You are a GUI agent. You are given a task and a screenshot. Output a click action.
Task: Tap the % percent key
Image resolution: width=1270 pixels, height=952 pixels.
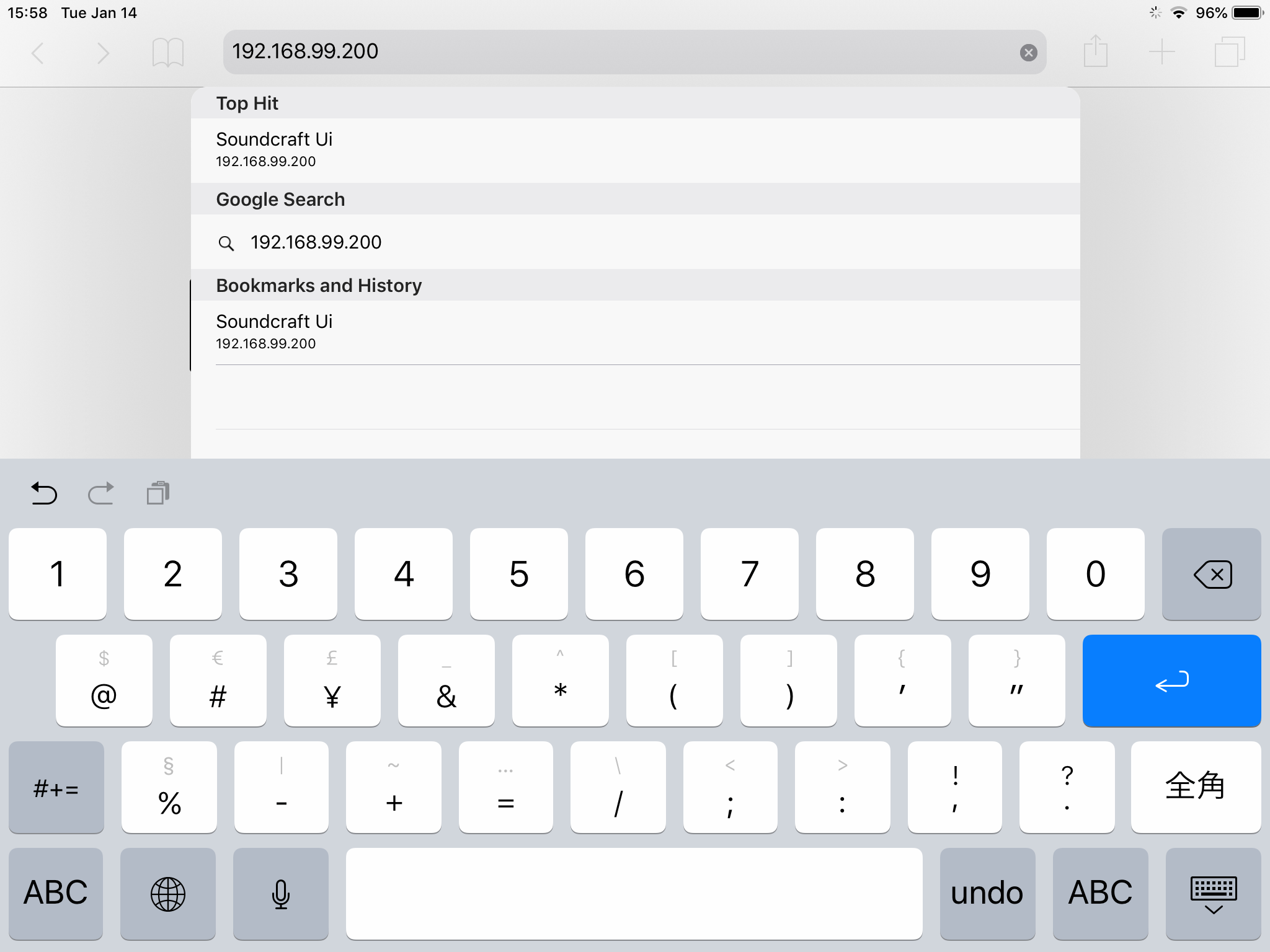pos(169,787)
